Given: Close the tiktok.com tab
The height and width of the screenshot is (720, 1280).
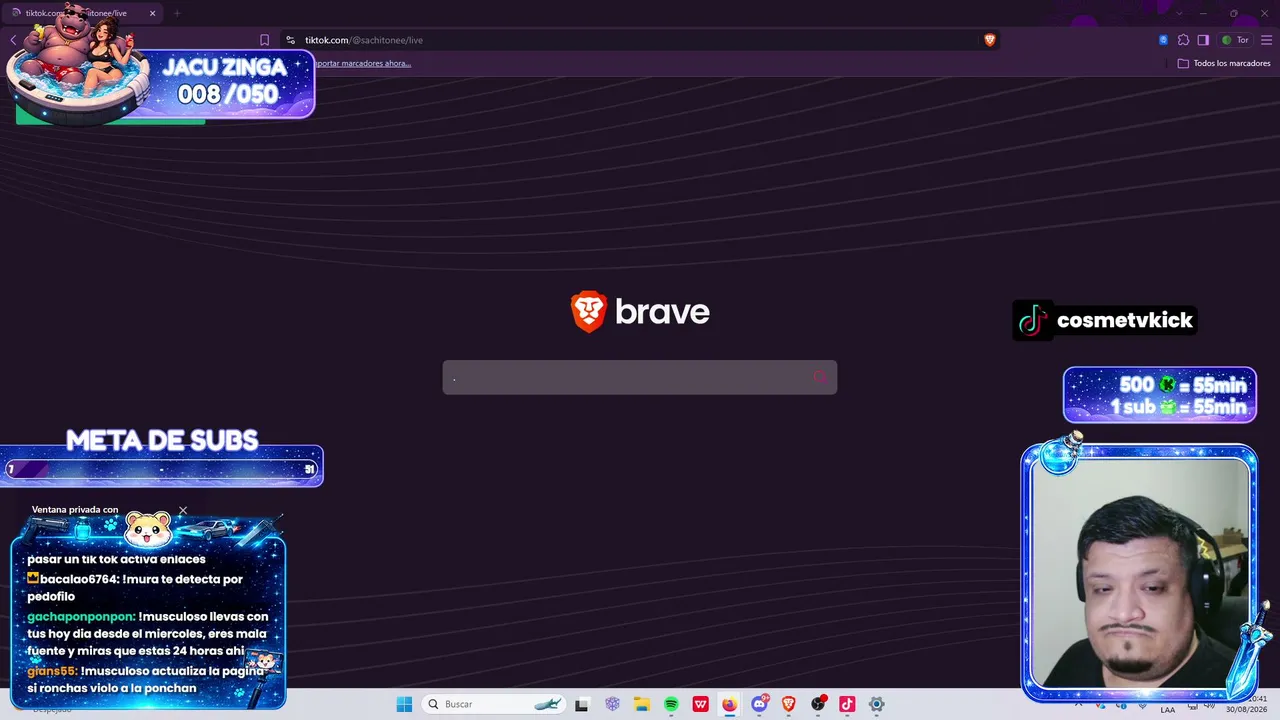Looking at the screenshot, I should point(152,13).
